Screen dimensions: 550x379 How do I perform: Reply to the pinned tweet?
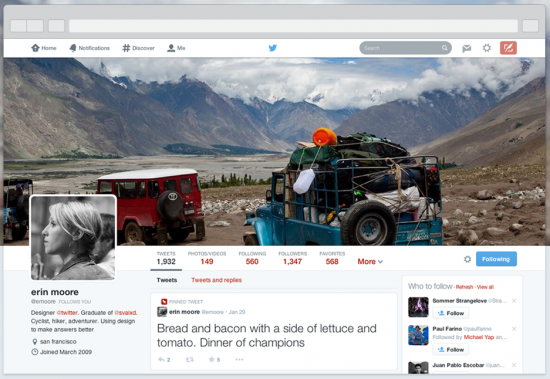coord(164,359)
